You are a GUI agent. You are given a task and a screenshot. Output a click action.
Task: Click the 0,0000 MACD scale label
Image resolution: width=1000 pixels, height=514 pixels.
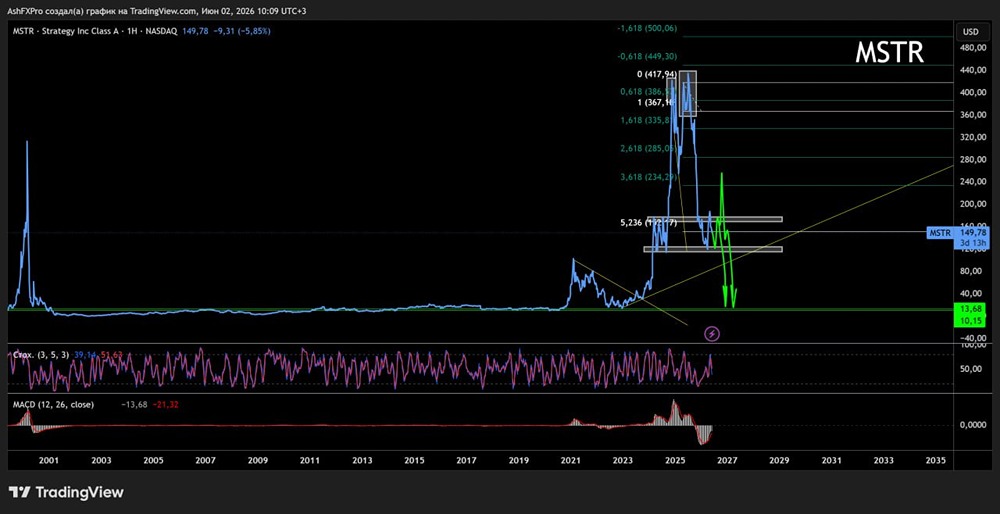(x=971, y=425)
